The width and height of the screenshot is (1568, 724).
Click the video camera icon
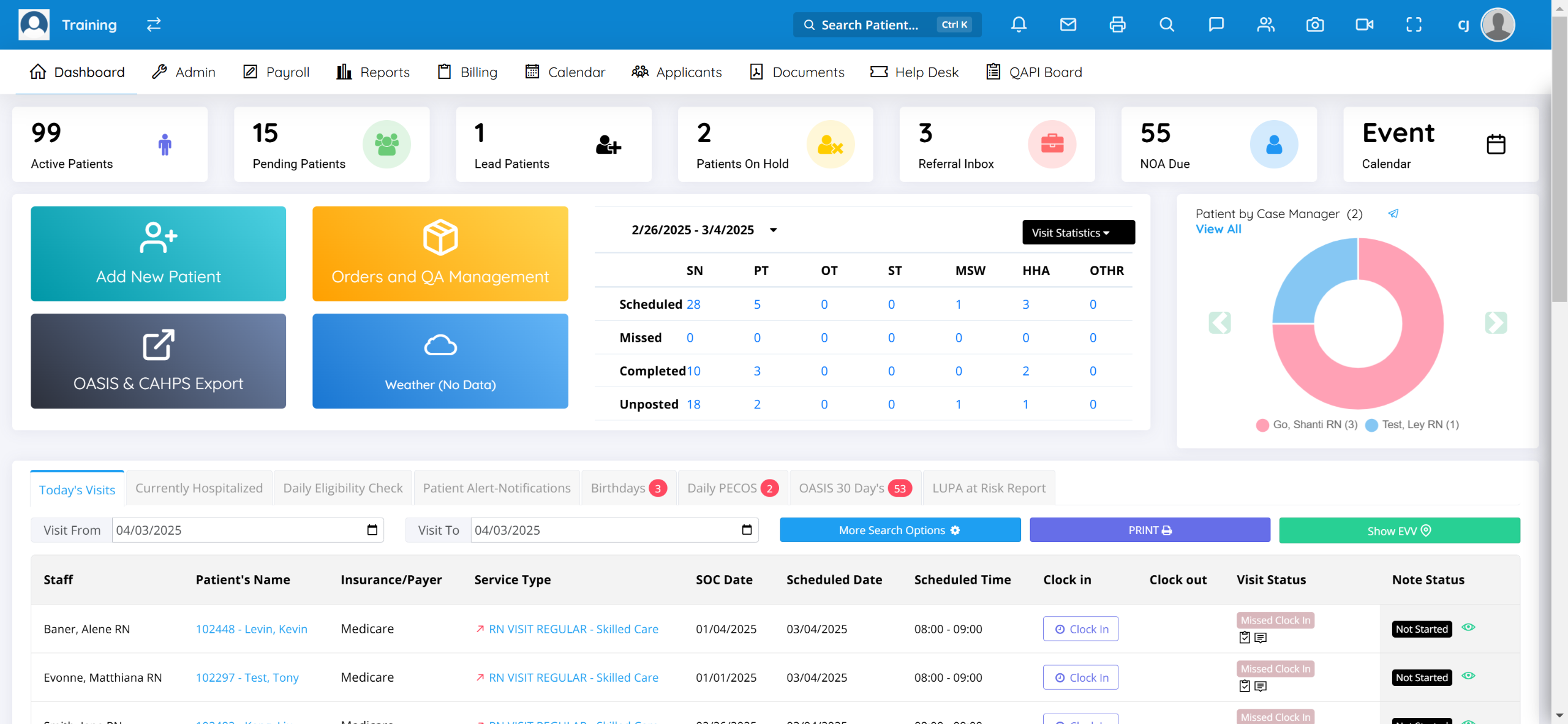[1364, 25]
